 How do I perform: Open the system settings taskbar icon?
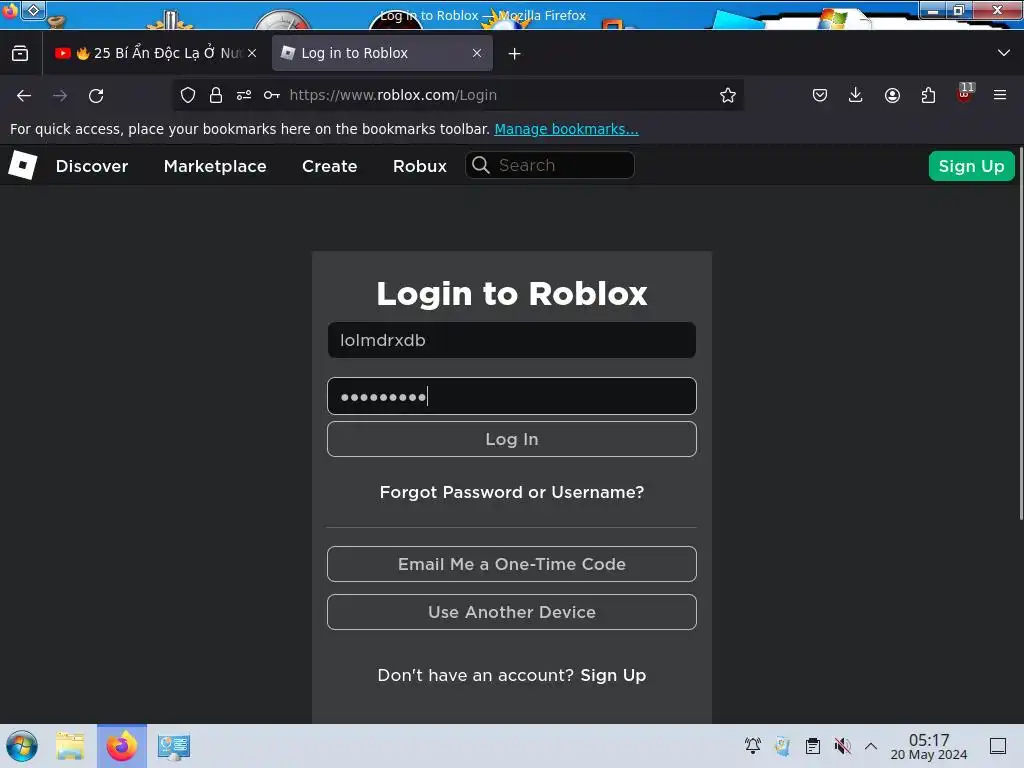click(174, 746)
